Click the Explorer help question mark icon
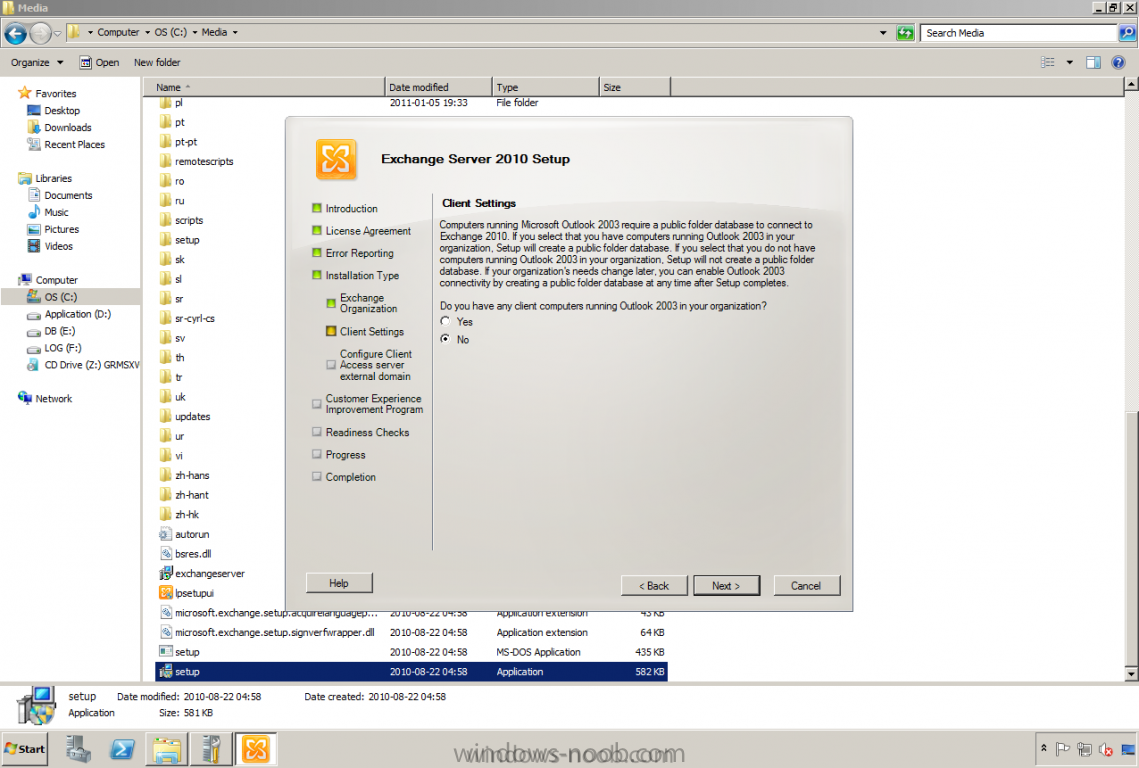This screenshot has height=768, width=1139. click(1119, 62)
